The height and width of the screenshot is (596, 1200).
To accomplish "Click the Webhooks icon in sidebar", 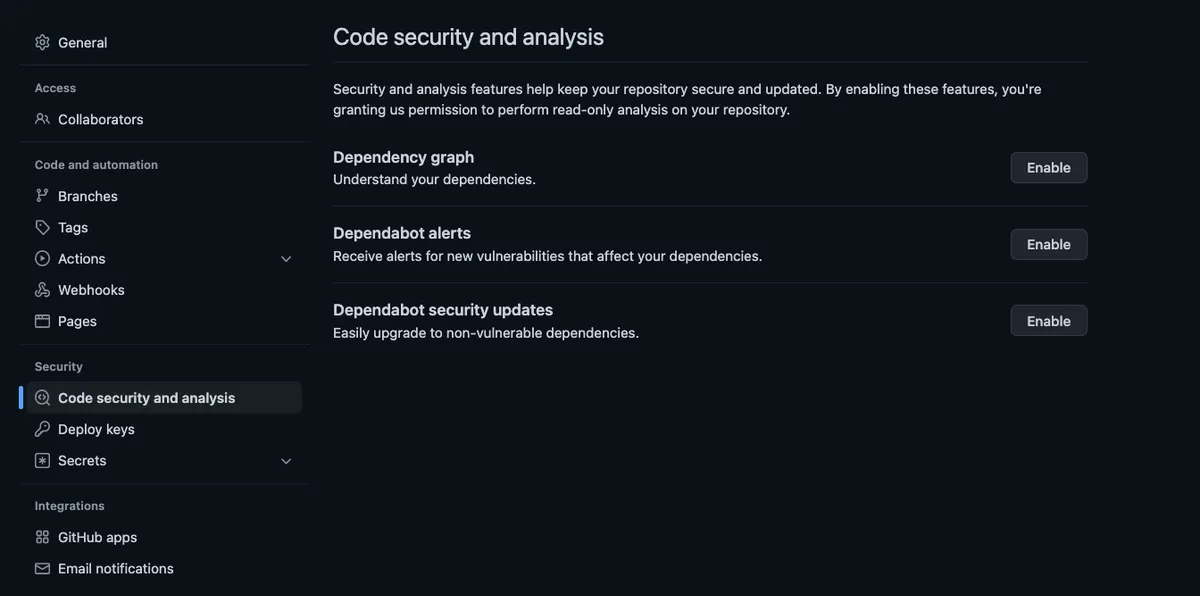I will coord(42,290).
